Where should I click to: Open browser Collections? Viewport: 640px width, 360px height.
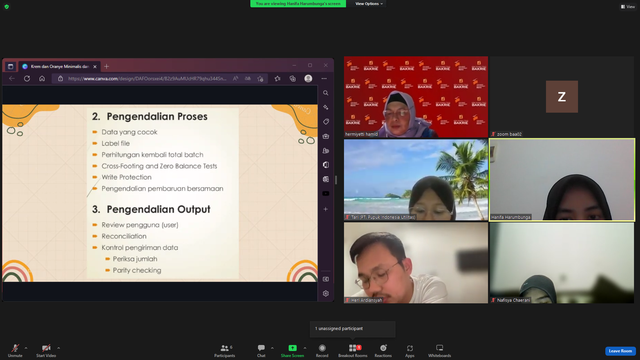tap(293, 78)
